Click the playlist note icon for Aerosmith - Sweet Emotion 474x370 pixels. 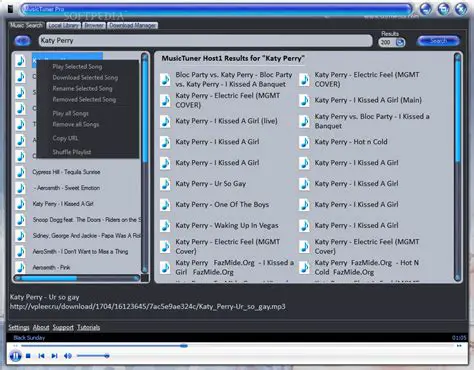tap(21, 188)
